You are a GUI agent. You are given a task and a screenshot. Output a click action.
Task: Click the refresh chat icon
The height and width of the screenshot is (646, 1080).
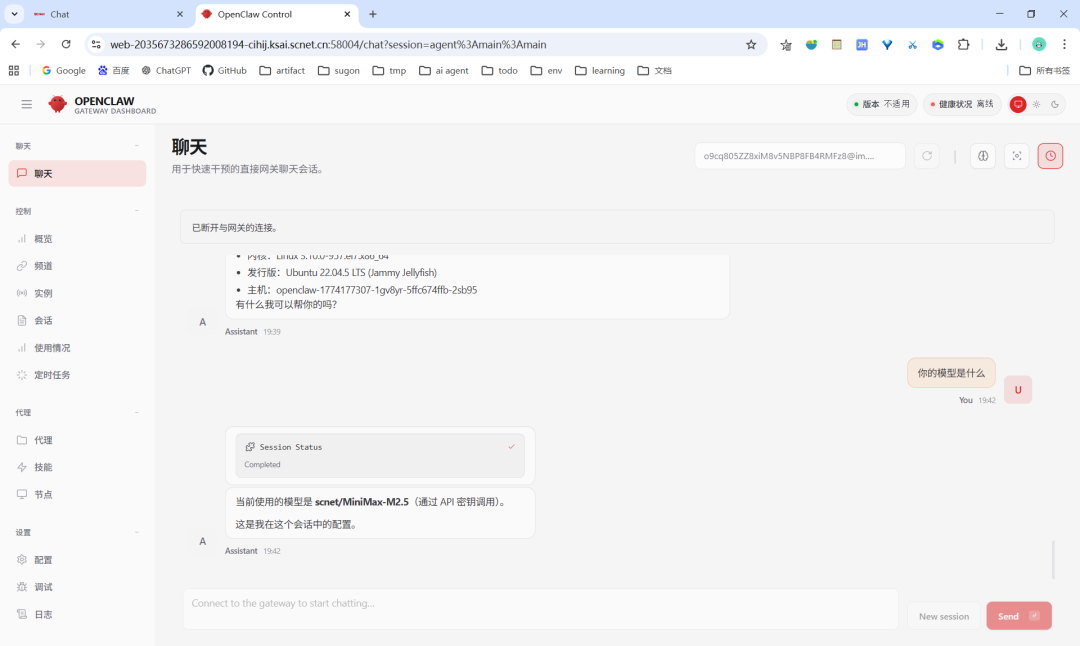(927, 156)
